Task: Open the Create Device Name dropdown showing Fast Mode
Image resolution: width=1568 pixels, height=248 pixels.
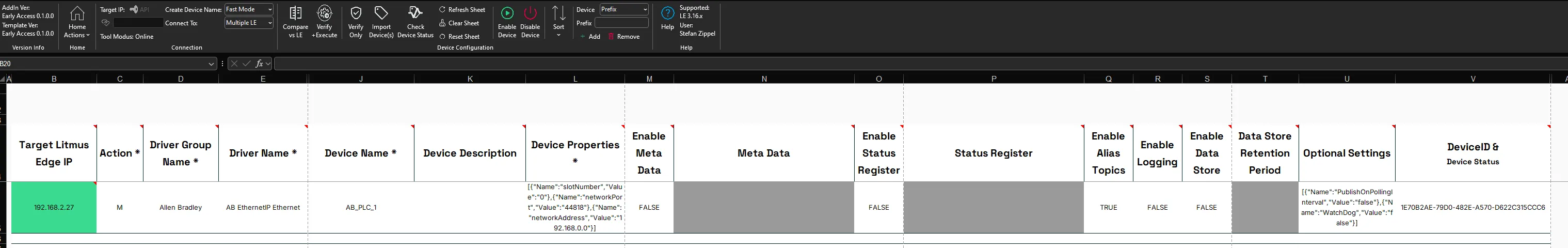Action: click(x=248, y=9)
